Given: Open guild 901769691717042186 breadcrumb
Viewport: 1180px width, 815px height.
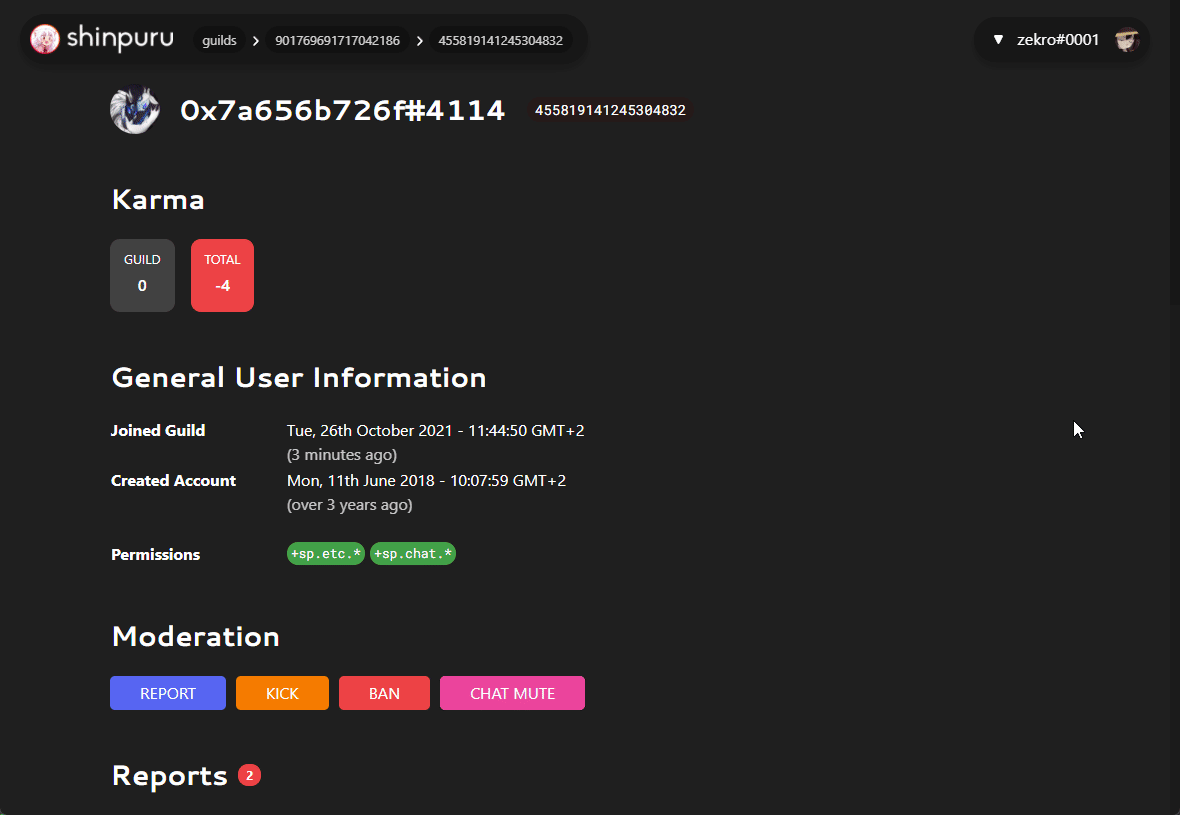Looking at the screenshot, I should tap(337, 41).
